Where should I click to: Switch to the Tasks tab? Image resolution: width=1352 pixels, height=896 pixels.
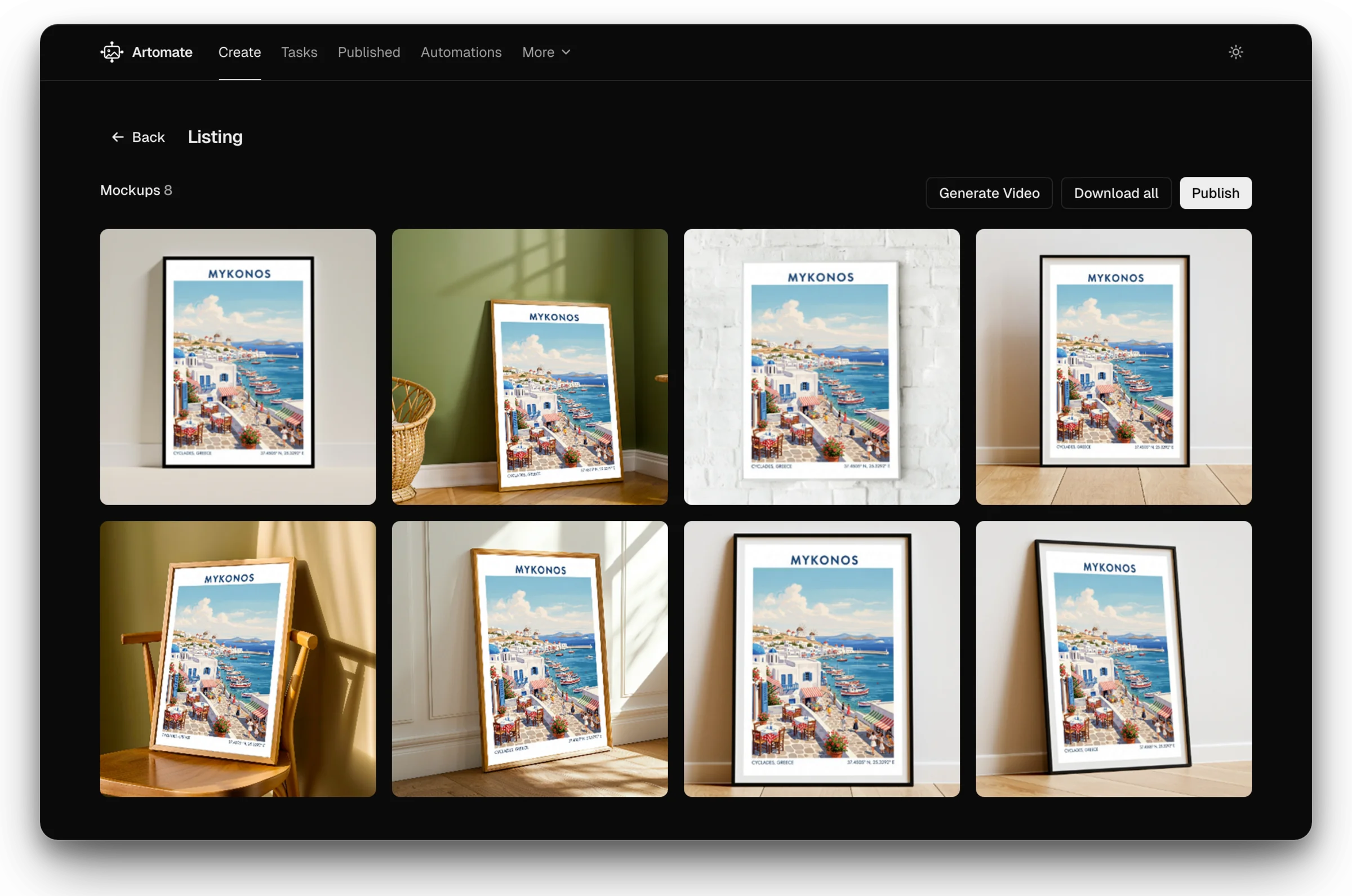[x=299, y=52]
